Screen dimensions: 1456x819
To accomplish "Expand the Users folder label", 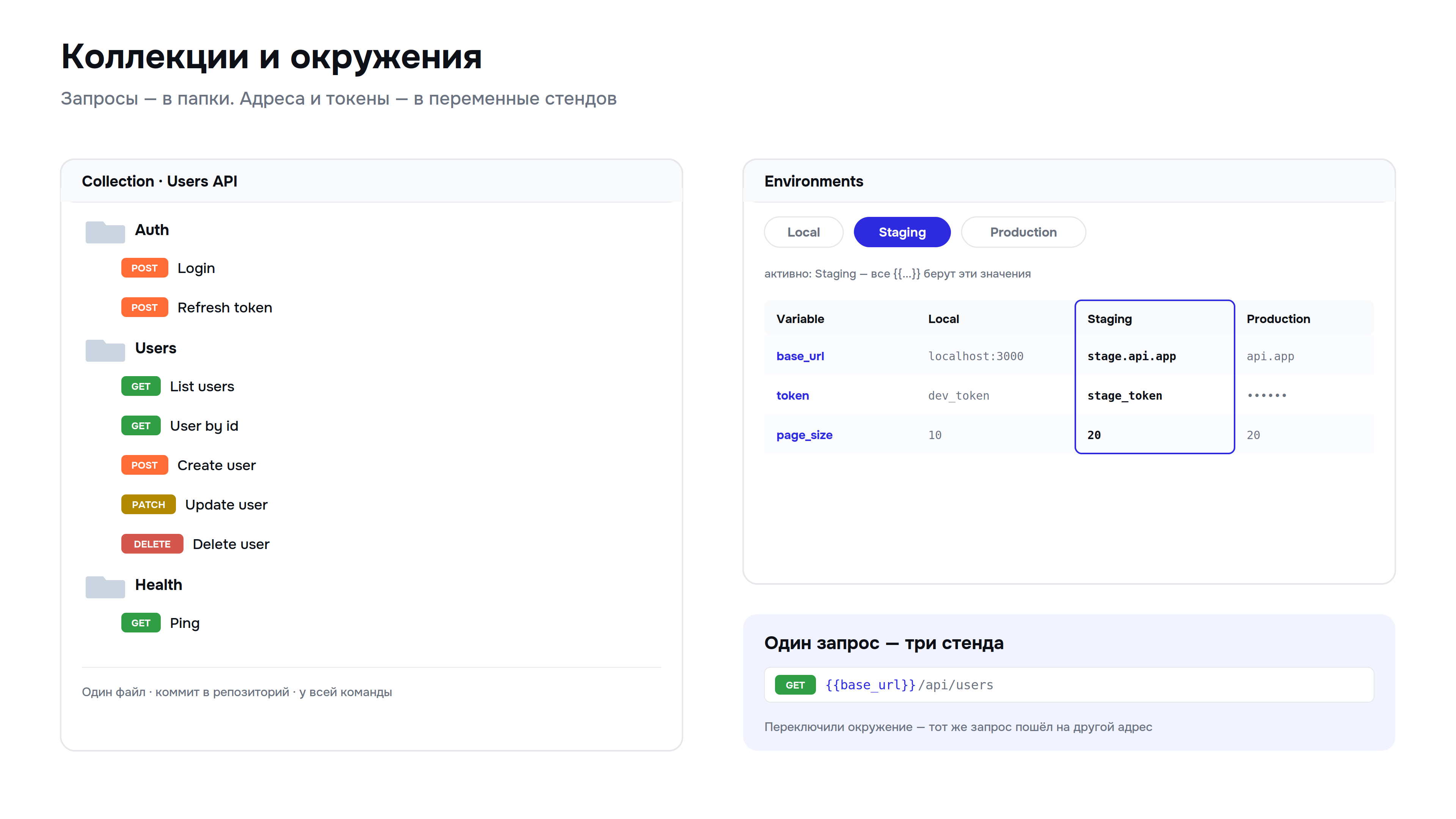I will click(155, 348).
